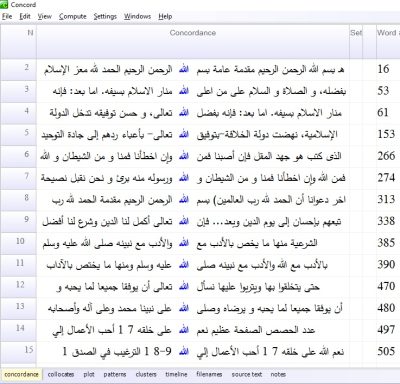Image resolution: width=400 pixels, height=384 pixels.
Task: Select row number 9
Action: point(18,222)
